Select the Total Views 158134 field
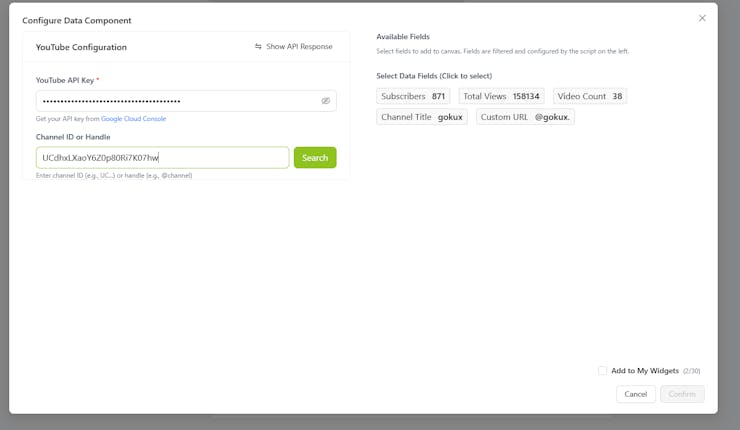This screenshot has width=740, height=430. click(x=501, y=96)
